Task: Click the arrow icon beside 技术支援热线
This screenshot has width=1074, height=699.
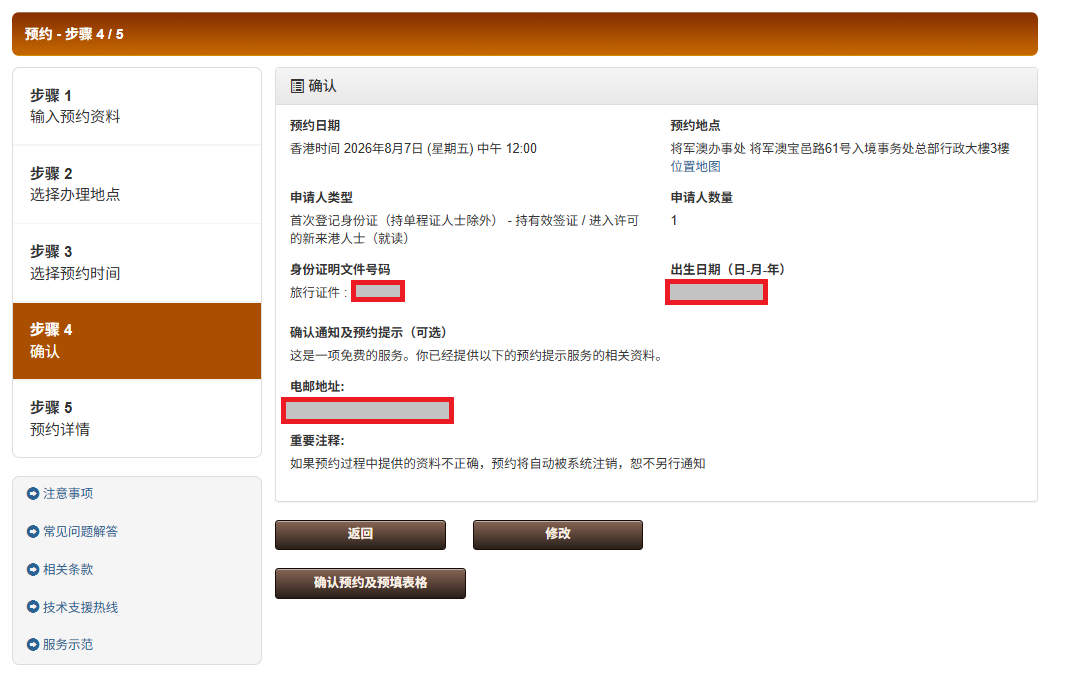Action: pos(32,607)
